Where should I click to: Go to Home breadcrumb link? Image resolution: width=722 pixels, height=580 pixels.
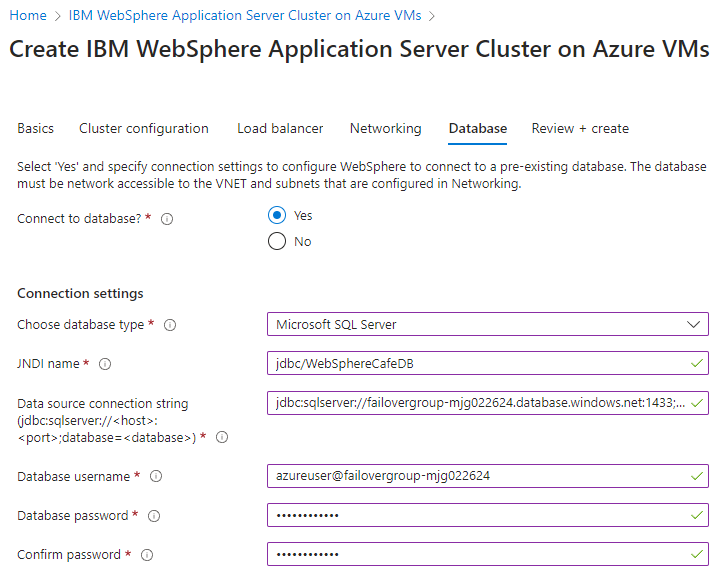(x=28, y=16)
